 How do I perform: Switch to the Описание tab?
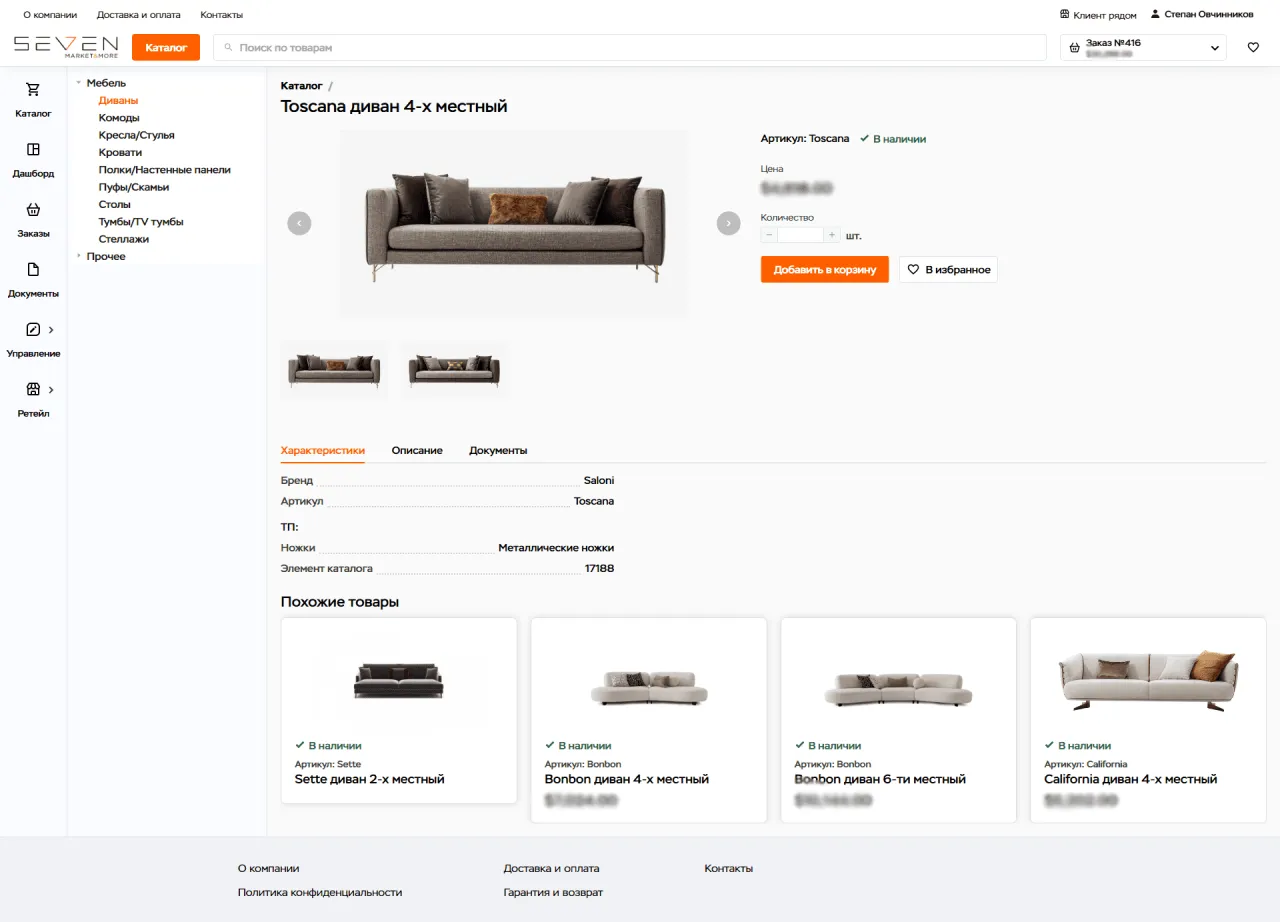click(417, 450)
